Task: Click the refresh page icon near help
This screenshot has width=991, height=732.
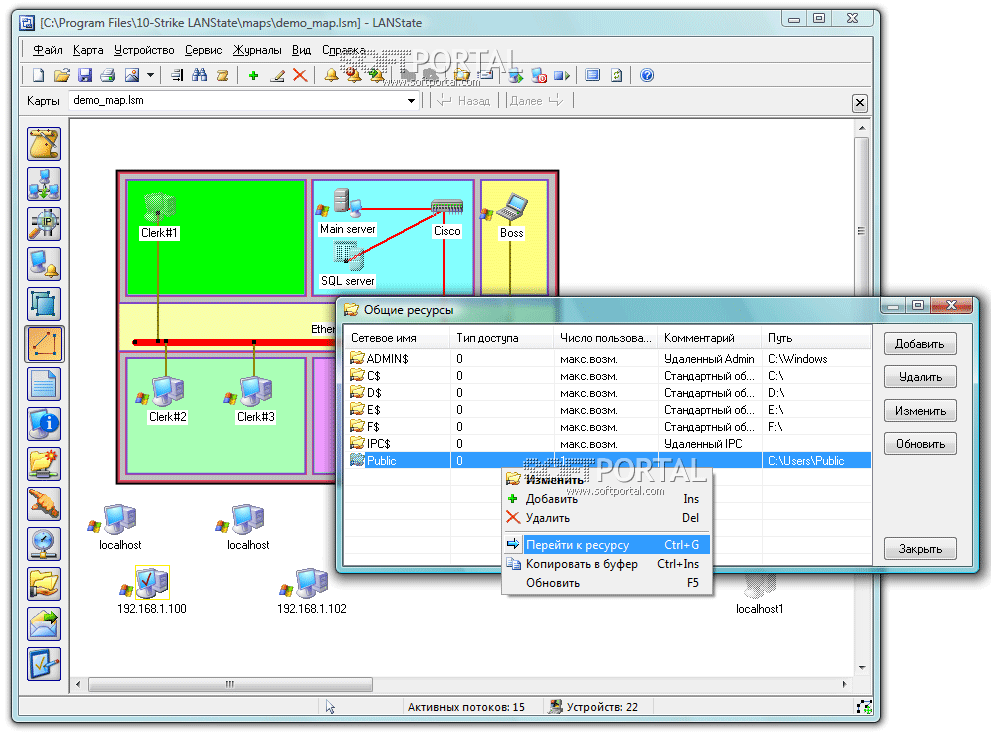Action: tap(616, 75)
